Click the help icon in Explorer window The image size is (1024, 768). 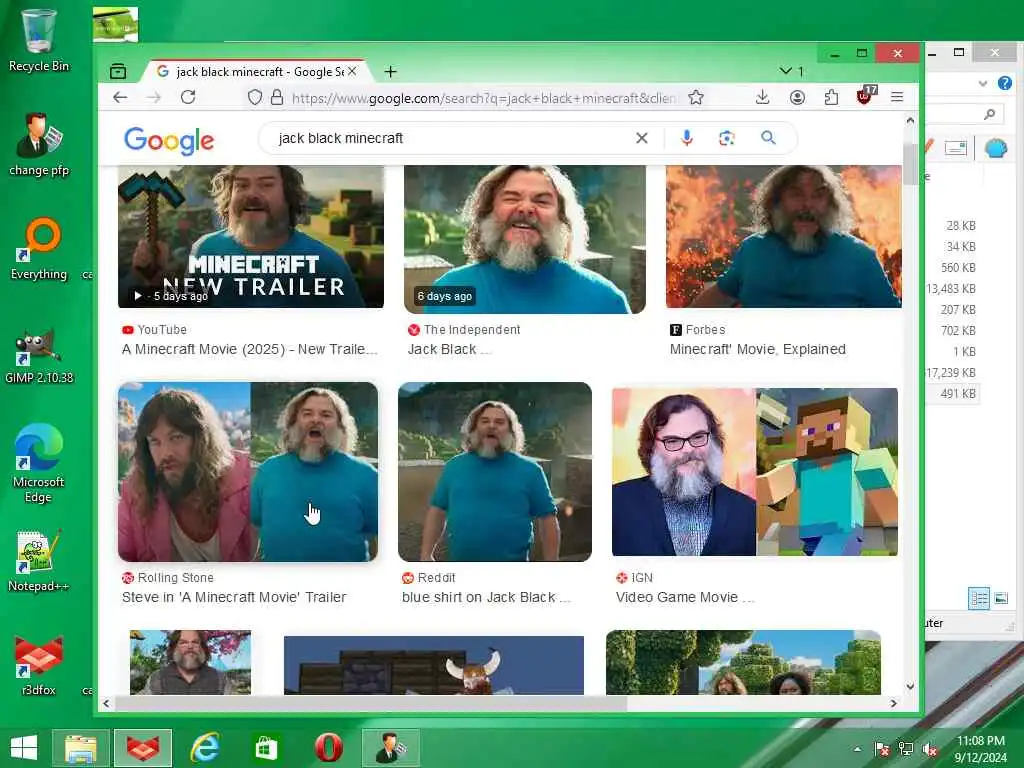[1005, 83]
